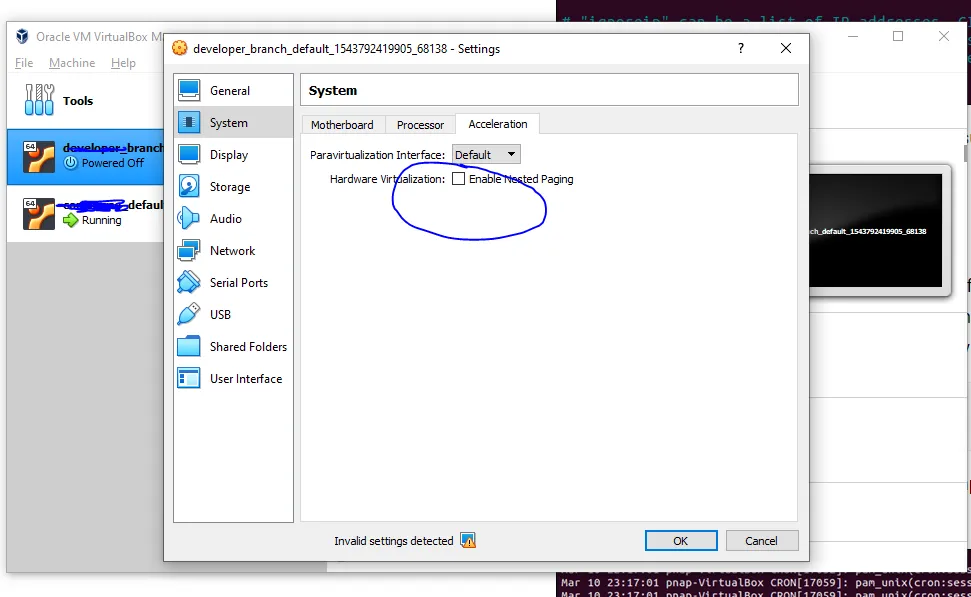Select the Acceleration tab

(498, 124)
